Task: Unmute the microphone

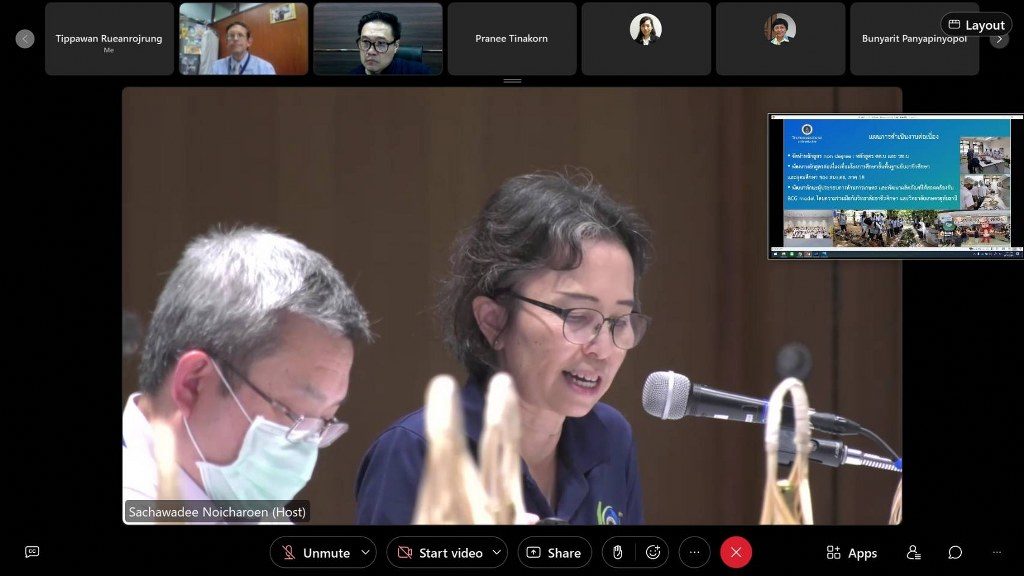Action: coord(314,552)
